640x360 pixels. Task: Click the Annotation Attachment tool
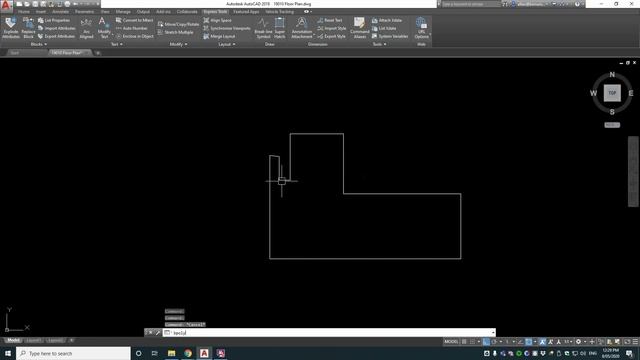coord(302,28)
